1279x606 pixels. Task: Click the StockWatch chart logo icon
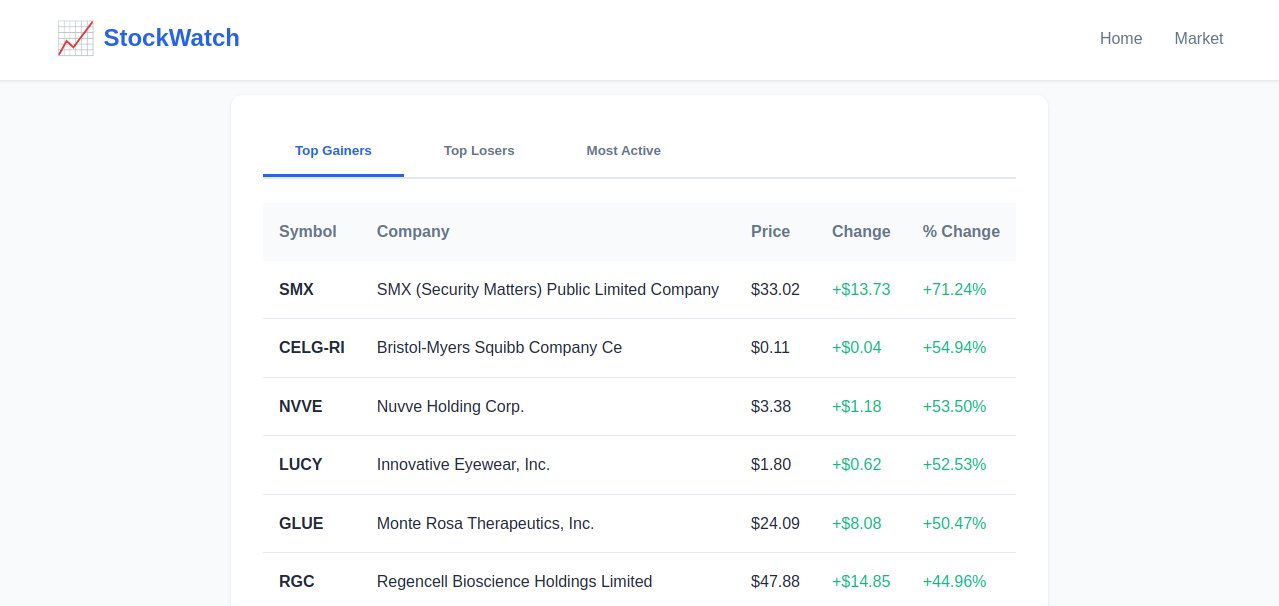point(76,37)
